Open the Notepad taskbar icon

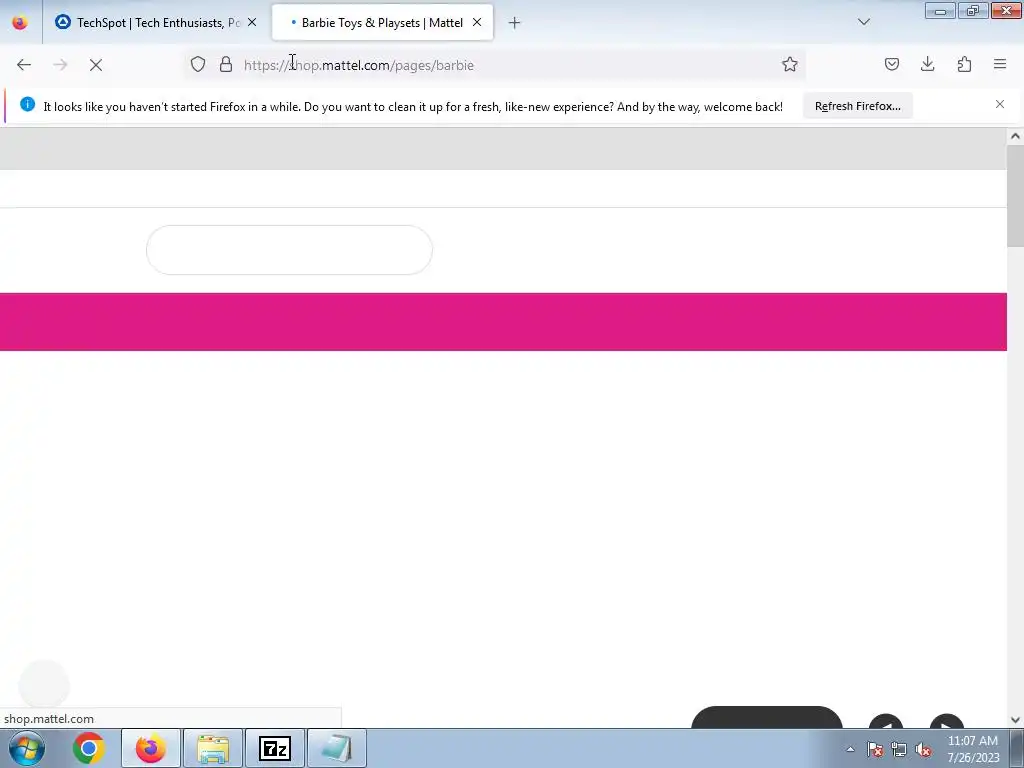tap(336, 748)
